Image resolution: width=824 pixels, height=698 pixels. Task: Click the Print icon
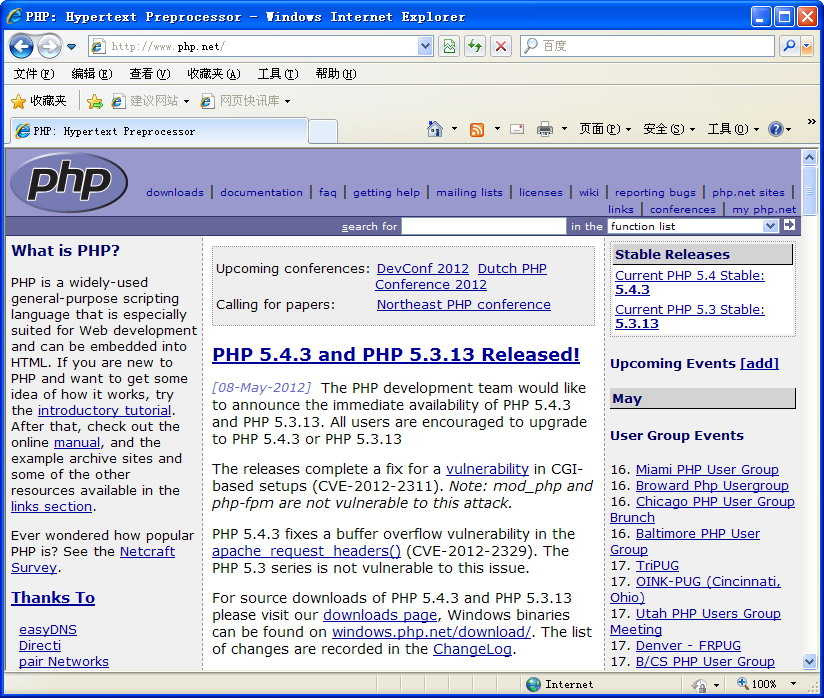point(544,129)
